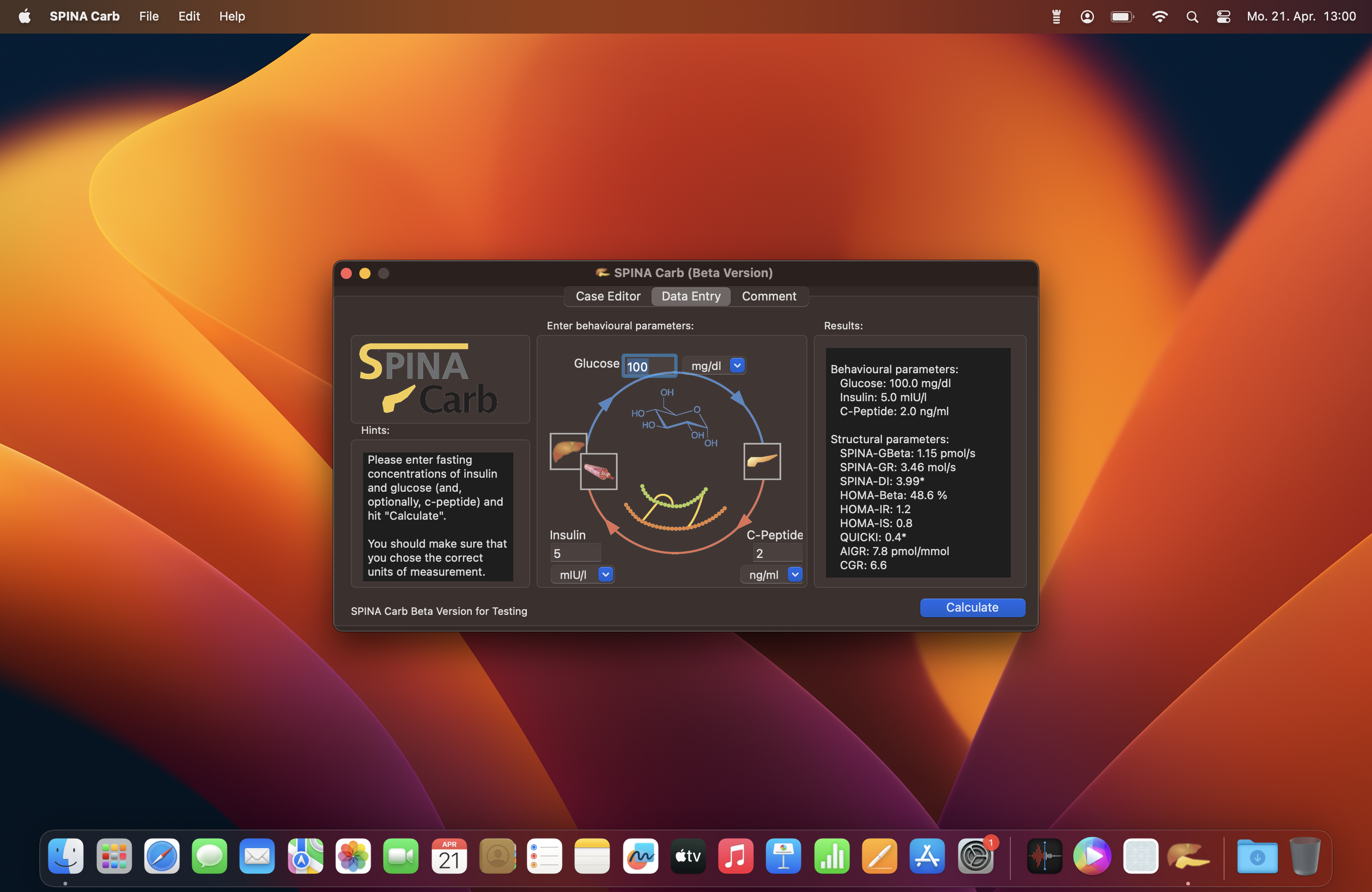Switch to the Comment tab
This screenshot has width=1372, height=892.
[769, 296]
